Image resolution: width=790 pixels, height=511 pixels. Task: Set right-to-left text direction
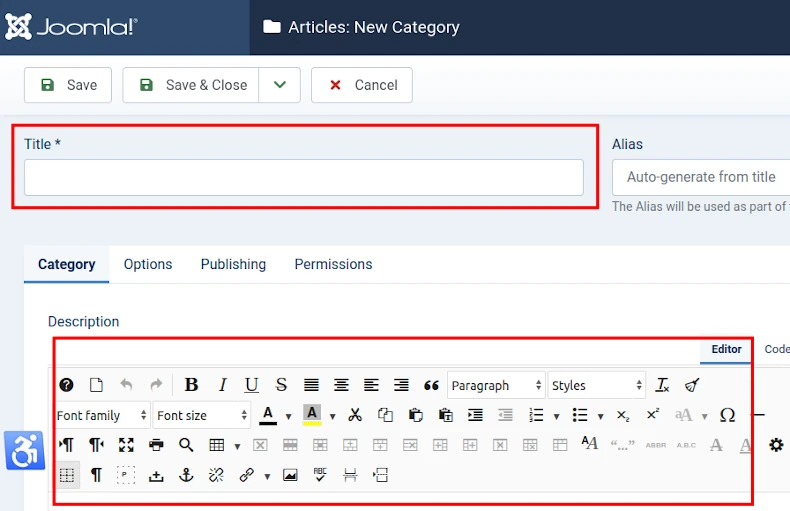[96, 445]
